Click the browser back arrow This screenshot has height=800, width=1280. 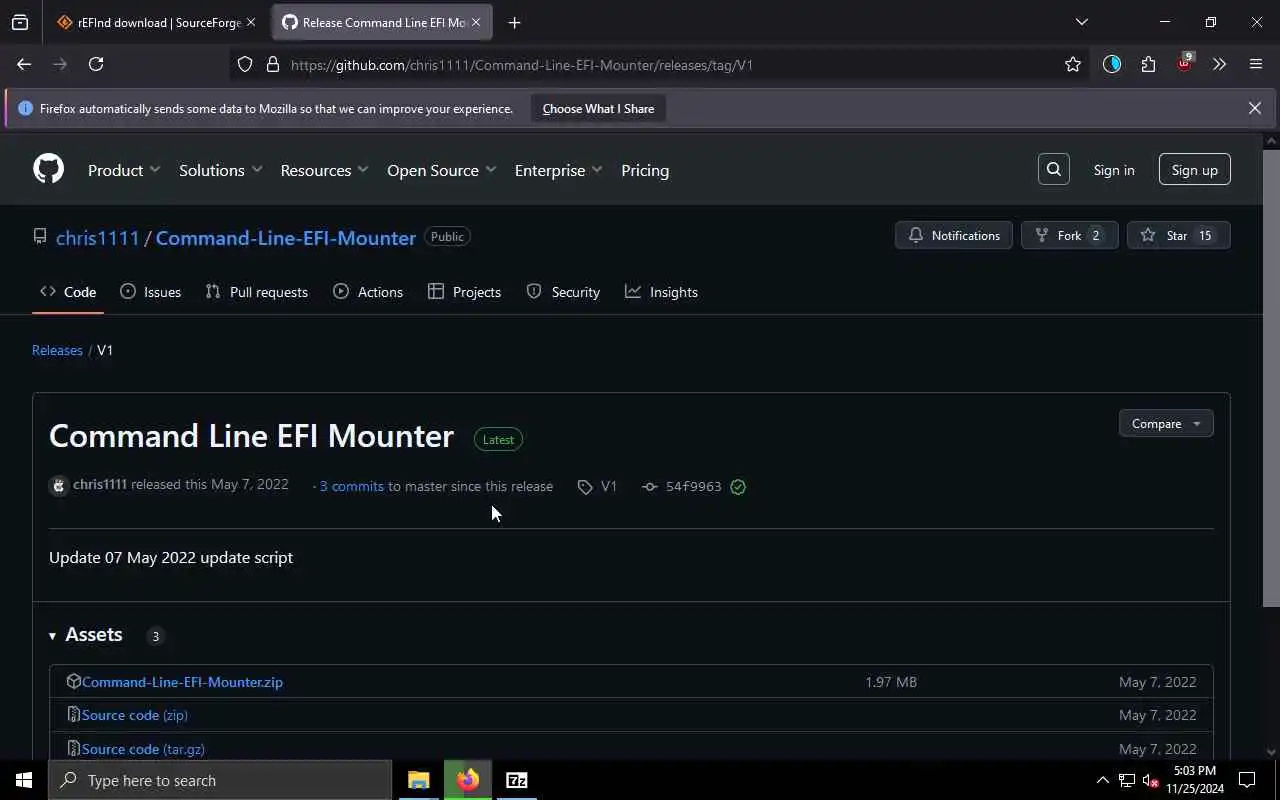tap(24, 64)
